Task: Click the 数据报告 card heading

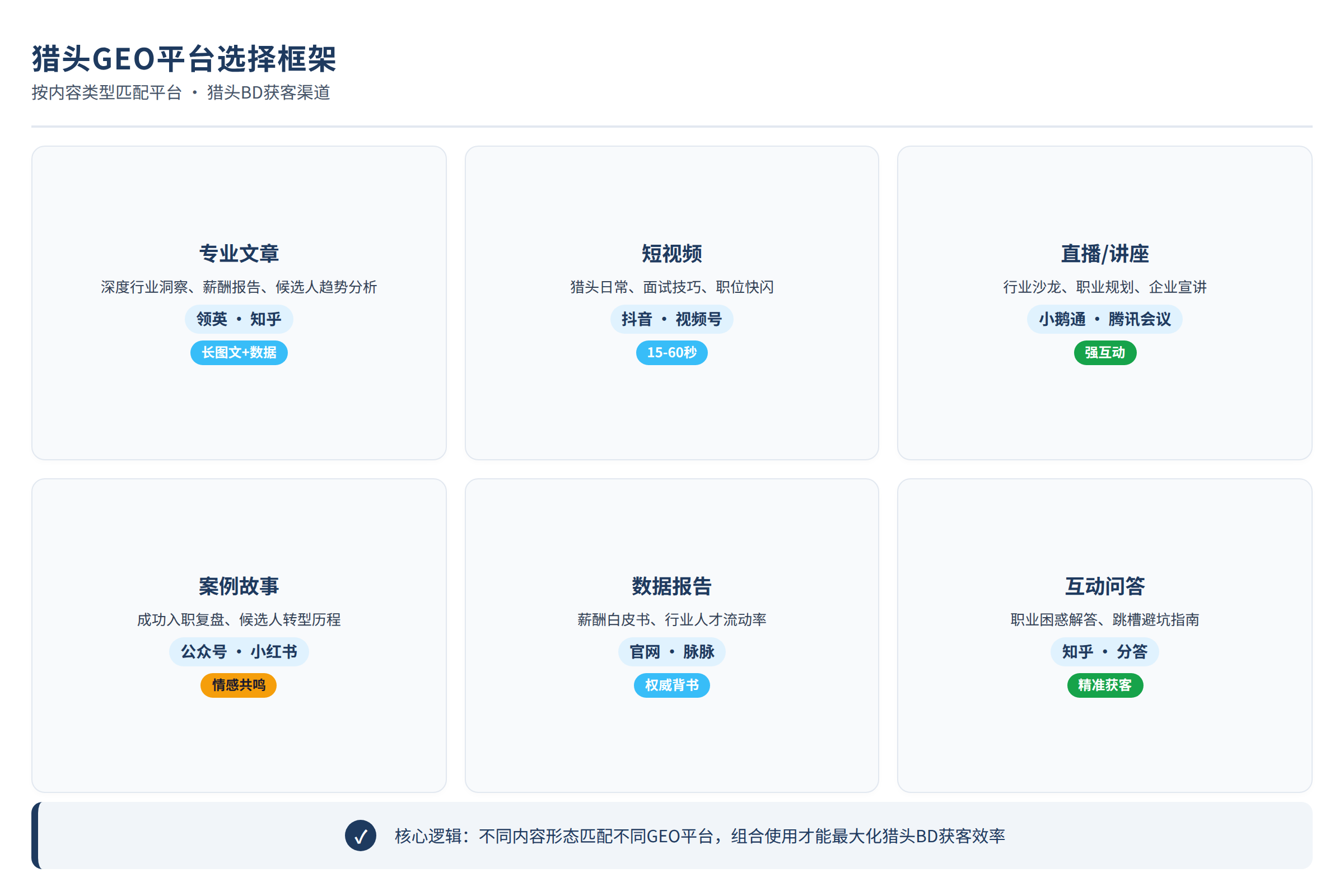Action: point(671,586)
